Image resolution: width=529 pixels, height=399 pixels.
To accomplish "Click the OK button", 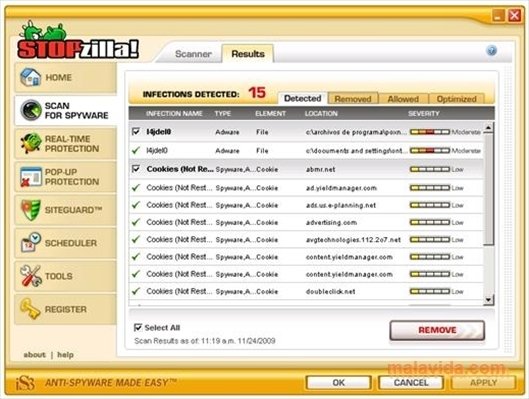I will pos(339,382).
